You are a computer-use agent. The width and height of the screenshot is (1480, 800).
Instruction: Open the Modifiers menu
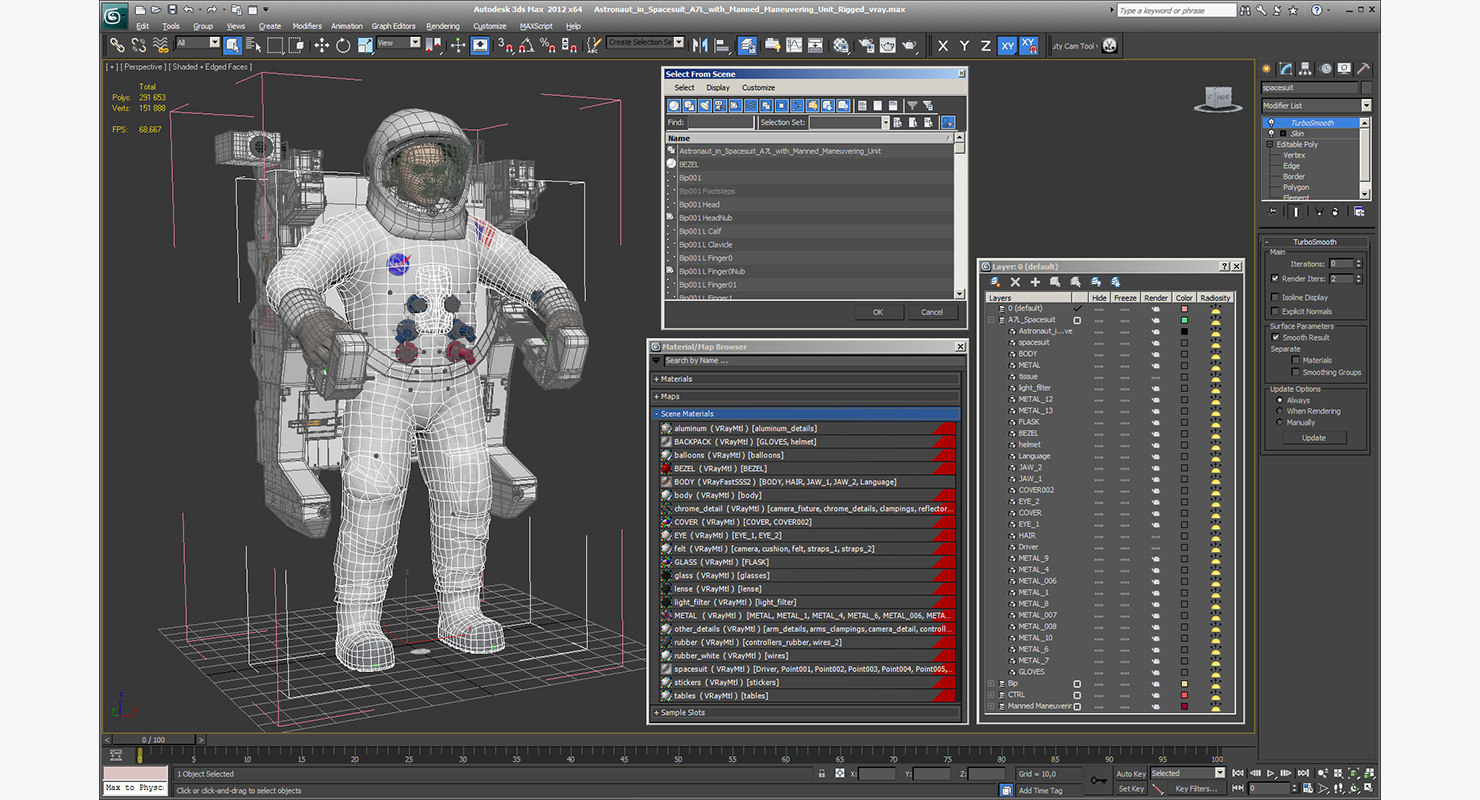pyautogui.click(x=307, y=26)
